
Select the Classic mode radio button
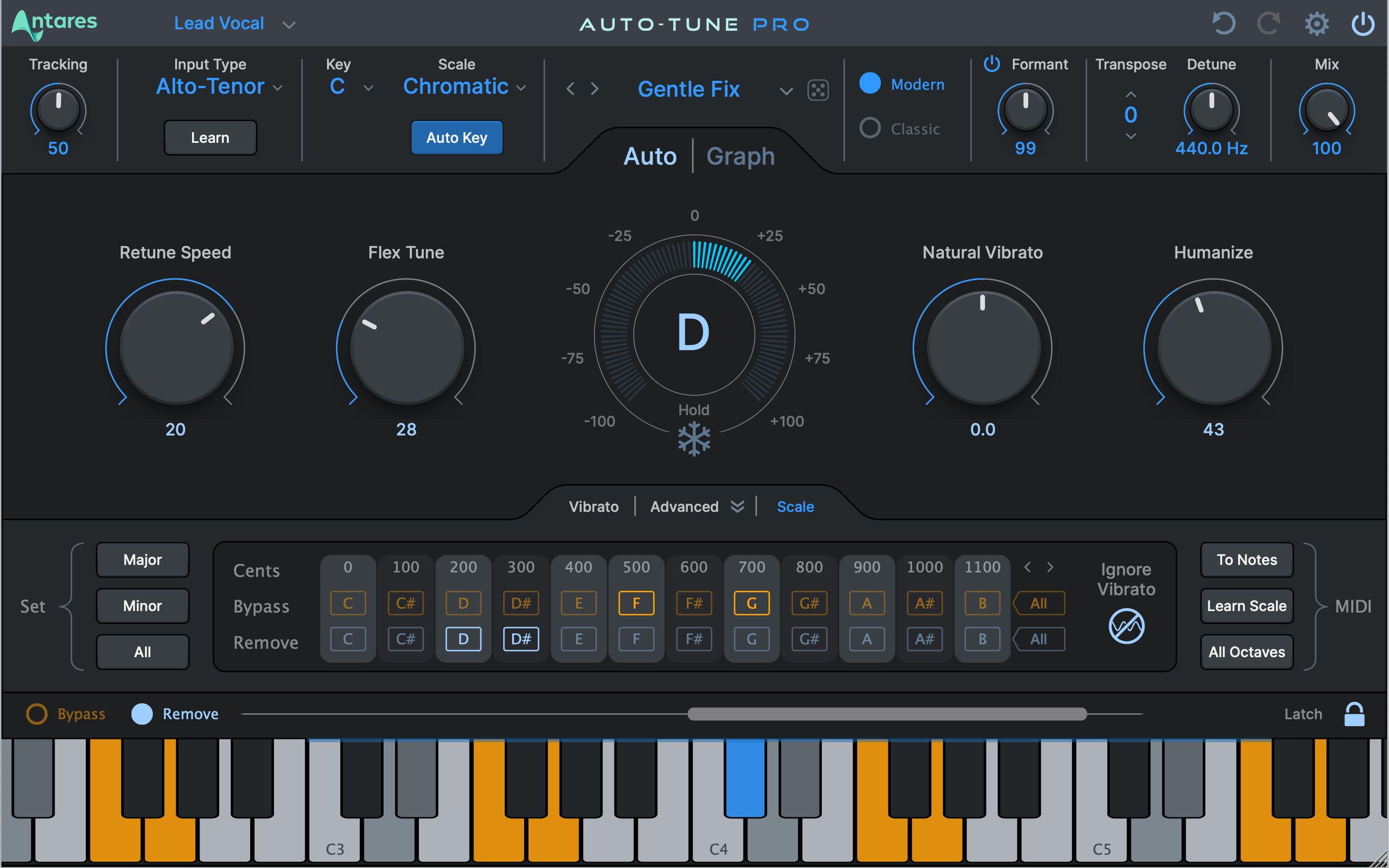click(x=870, y=128)
